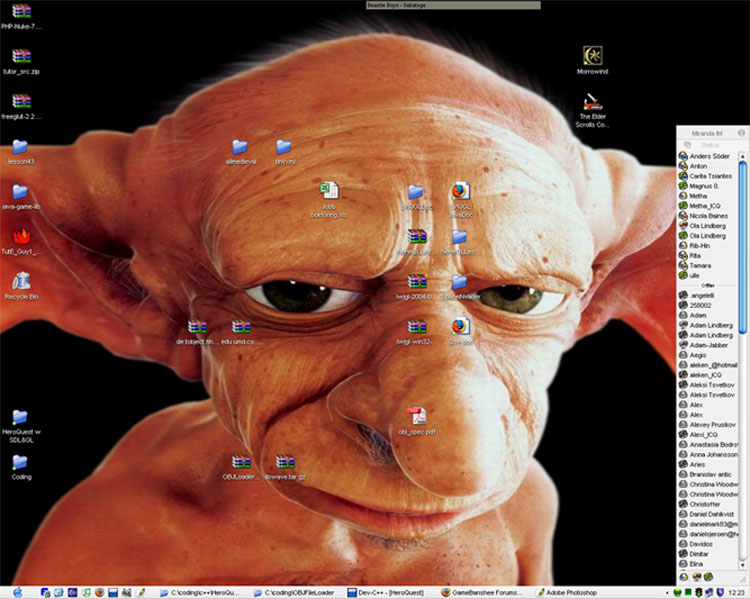Image resolution: width=750 pixels, height=599 pixels.
Task: Click the shield icon in system tray
Action: coord(719,592)
